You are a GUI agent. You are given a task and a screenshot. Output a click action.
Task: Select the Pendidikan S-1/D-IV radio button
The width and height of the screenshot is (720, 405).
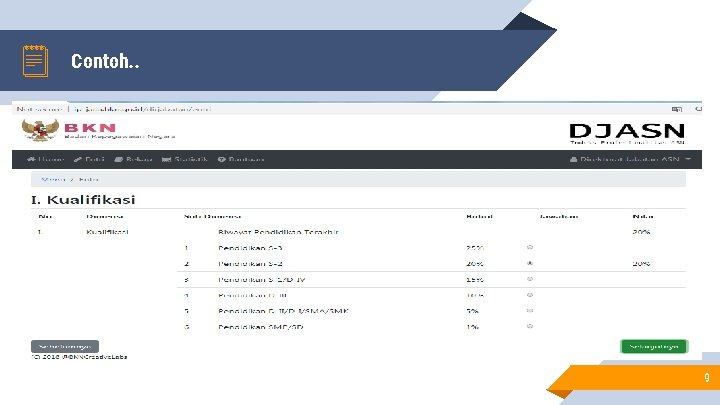(x=529, y=279)
